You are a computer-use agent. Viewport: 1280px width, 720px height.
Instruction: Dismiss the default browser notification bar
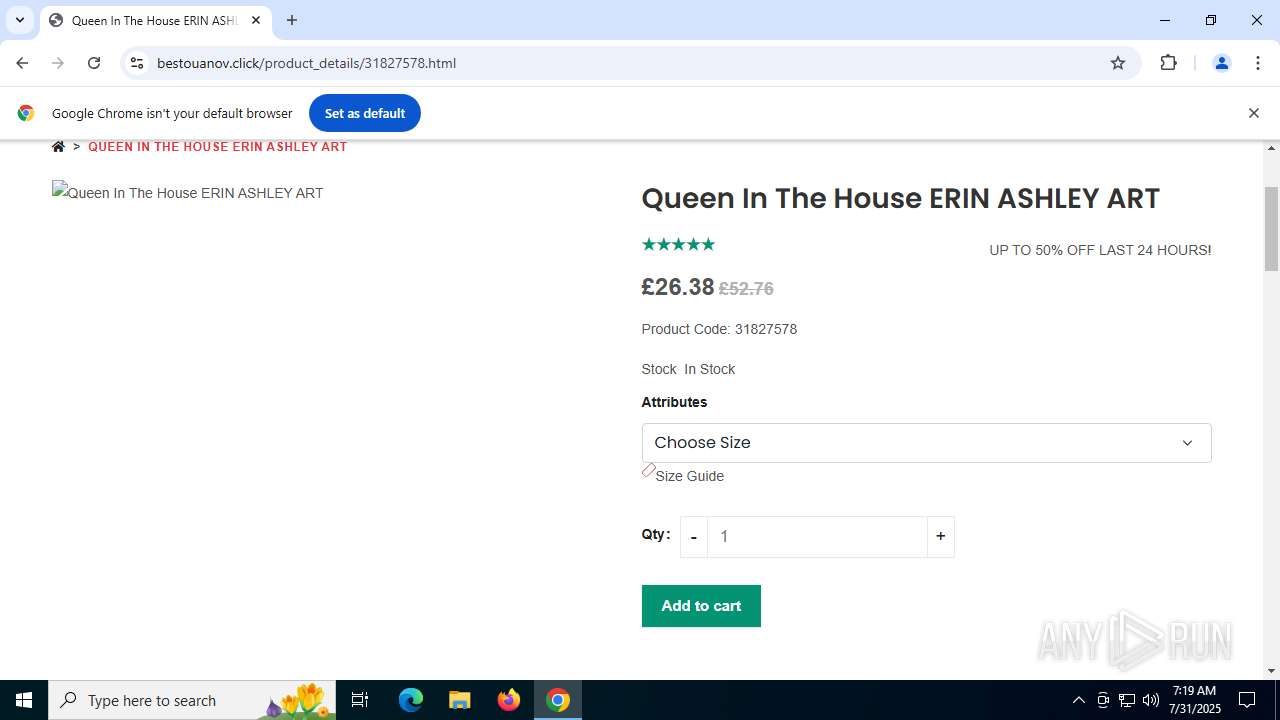tap(1253, 113)
